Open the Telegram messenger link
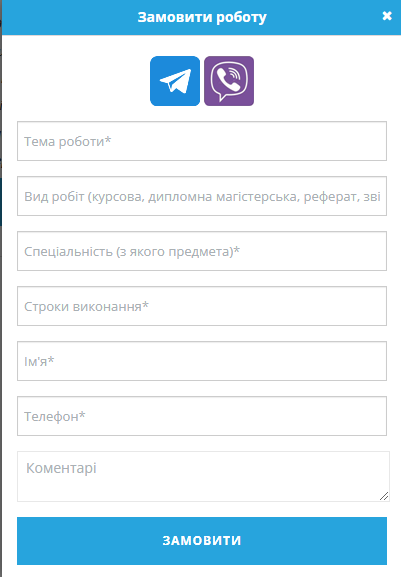The image size is (401, 577). (175, 81)
